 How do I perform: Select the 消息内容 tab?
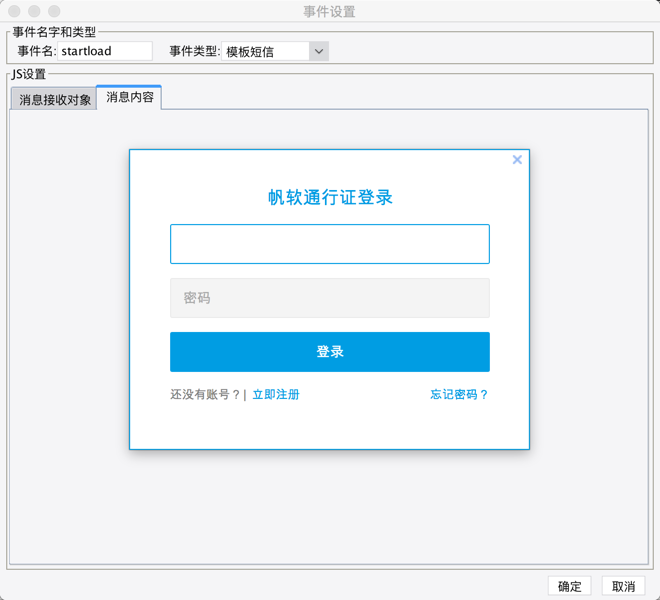pos(129,97)
